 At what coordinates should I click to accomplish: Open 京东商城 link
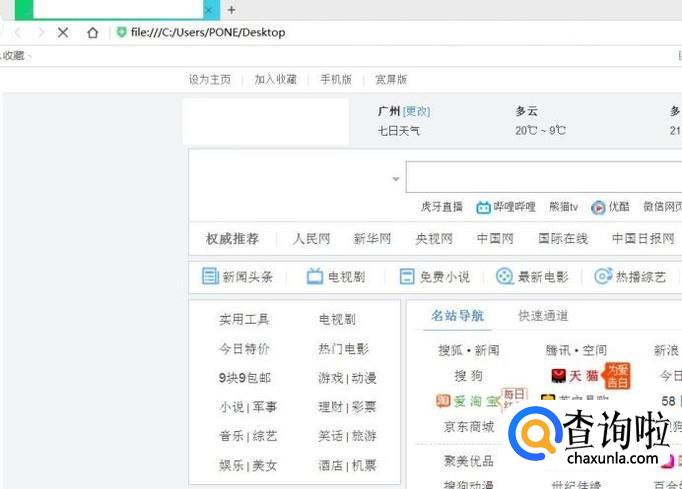coord(469,427)
